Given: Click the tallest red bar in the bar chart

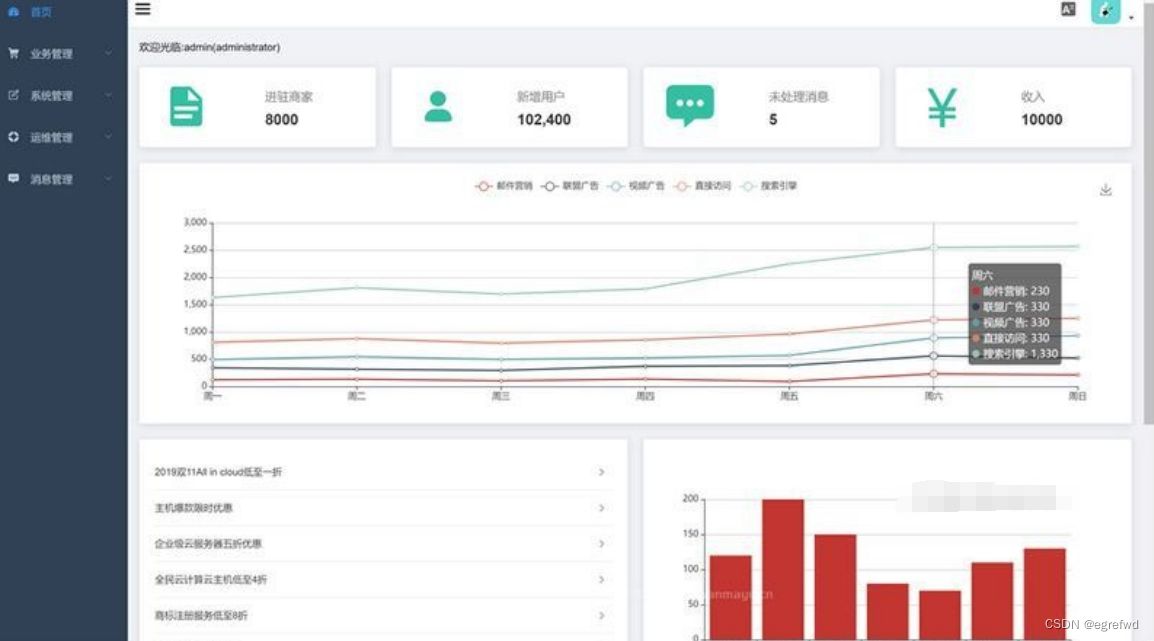Looking at the screenshot, I should click(782, 568).
